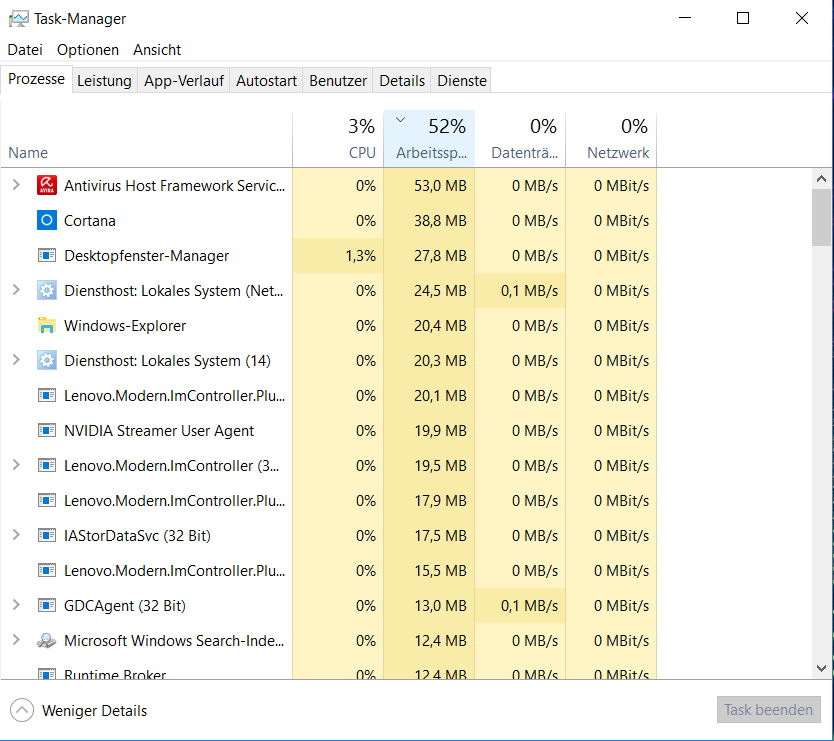The height and width of the screenshot is (741, 834).
Task: Click icon of Lenovo plugin using 20,1 MB
Action: point(47,395)
